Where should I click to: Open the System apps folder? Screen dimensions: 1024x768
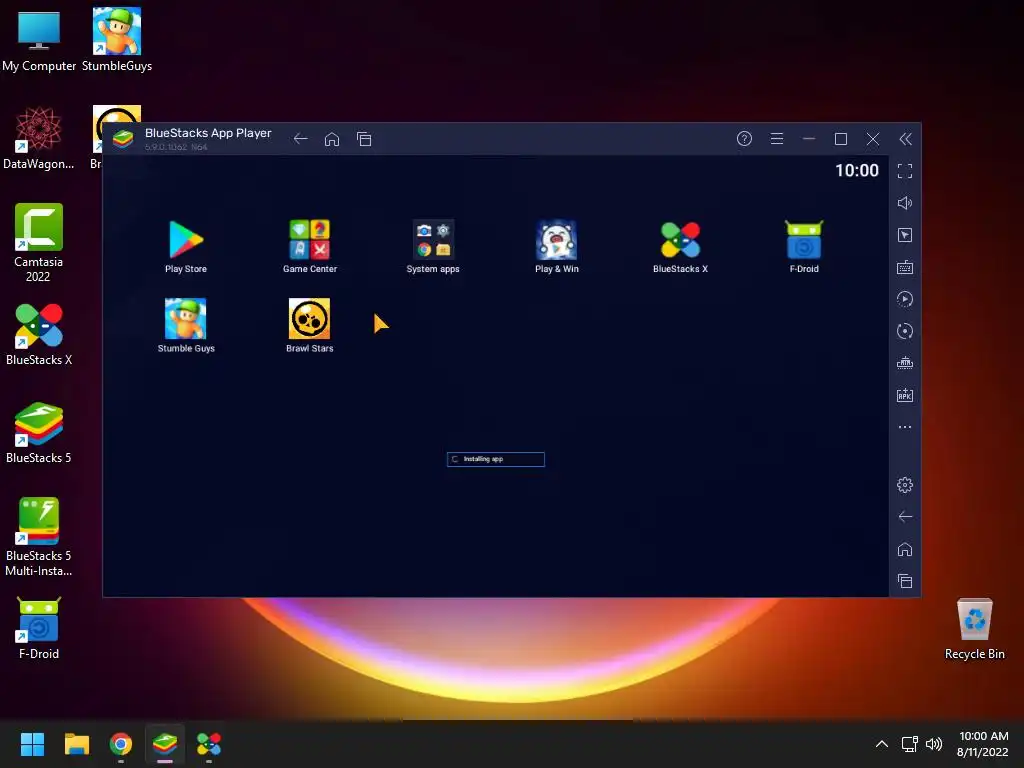(433, 246)
